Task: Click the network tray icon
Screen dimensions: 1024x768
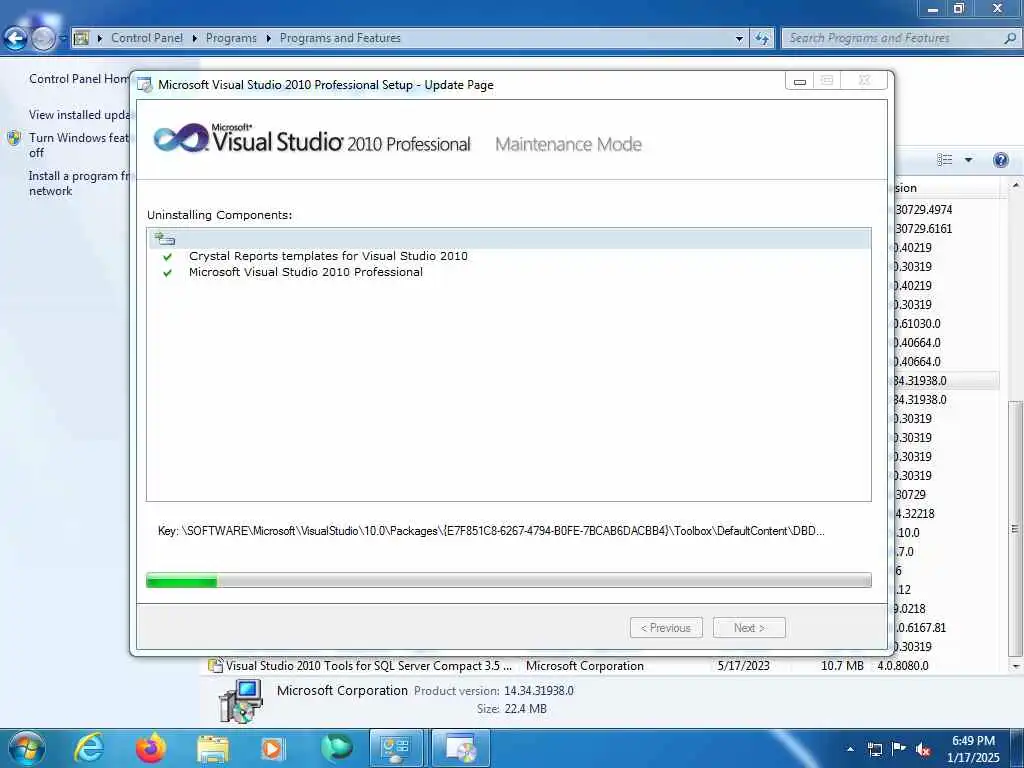Action: (x=874, y=749)
